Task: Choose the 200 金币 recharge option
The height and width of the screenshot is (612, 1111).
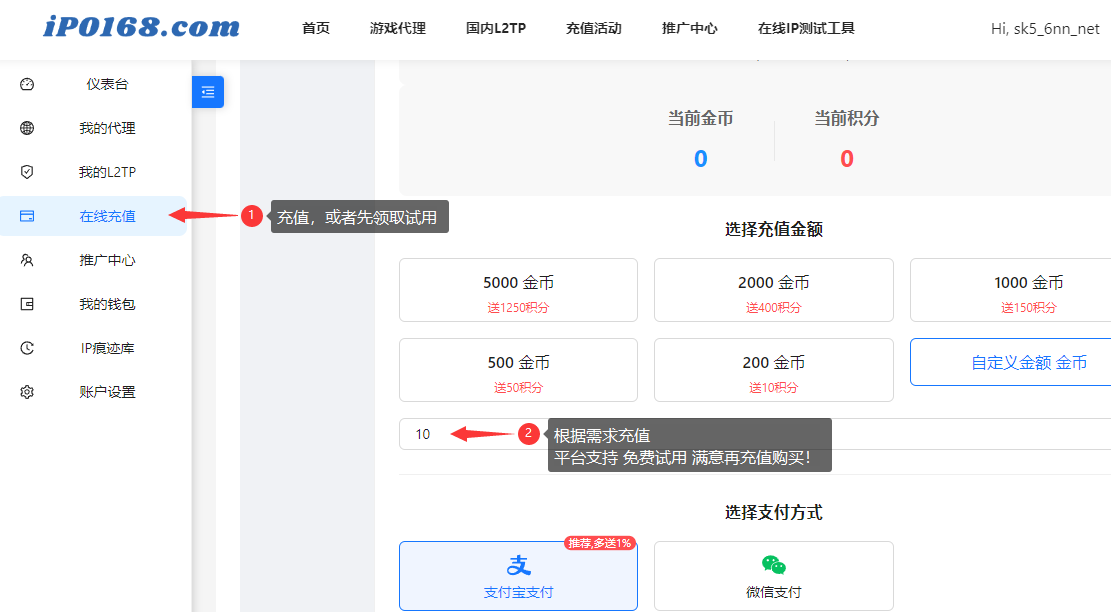Action: (774, 370)
